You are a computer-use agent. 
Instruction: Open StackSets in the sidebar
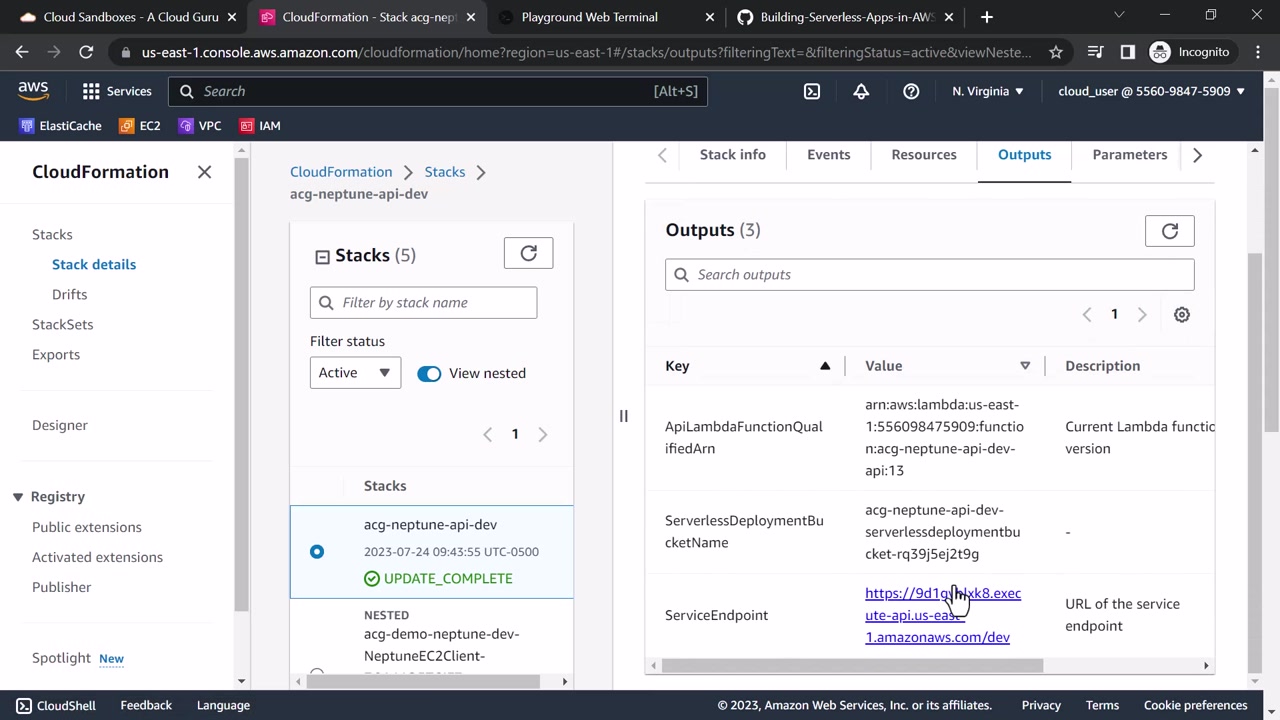point(63,325)
